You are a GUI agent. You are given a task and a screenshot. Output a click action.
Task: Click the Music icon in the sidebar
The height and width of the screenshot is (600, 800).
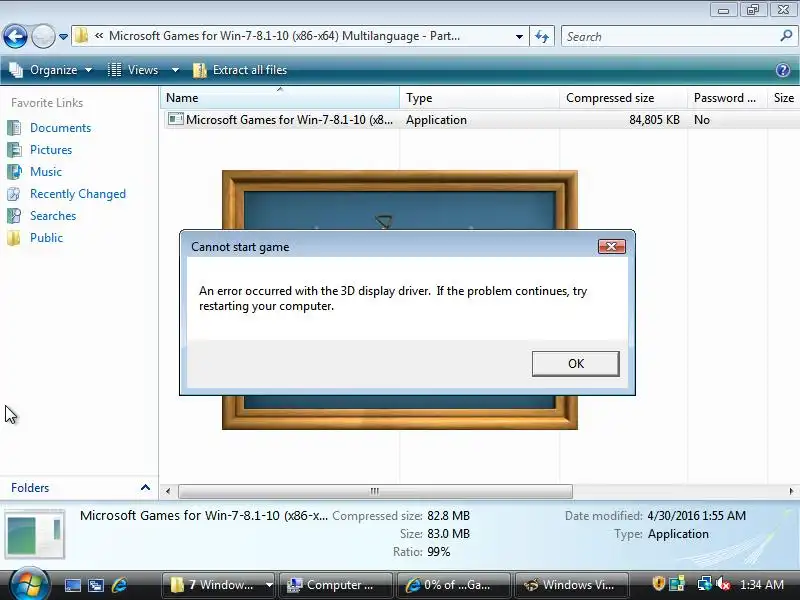[x=14, y=172]
